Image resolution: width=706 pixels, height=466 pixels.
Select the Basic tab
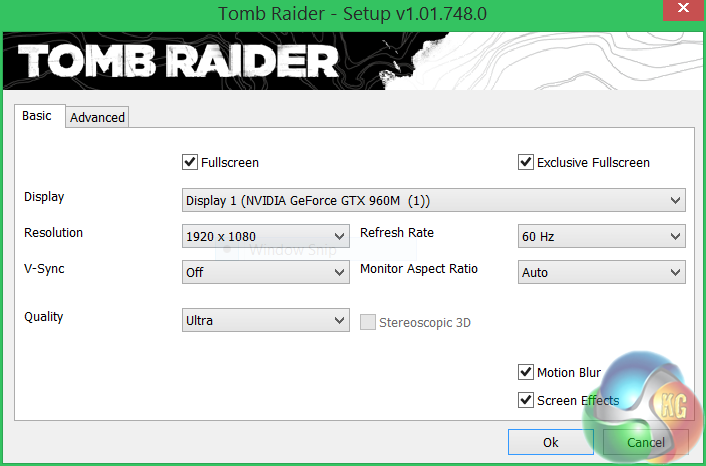tap(40, 116)
